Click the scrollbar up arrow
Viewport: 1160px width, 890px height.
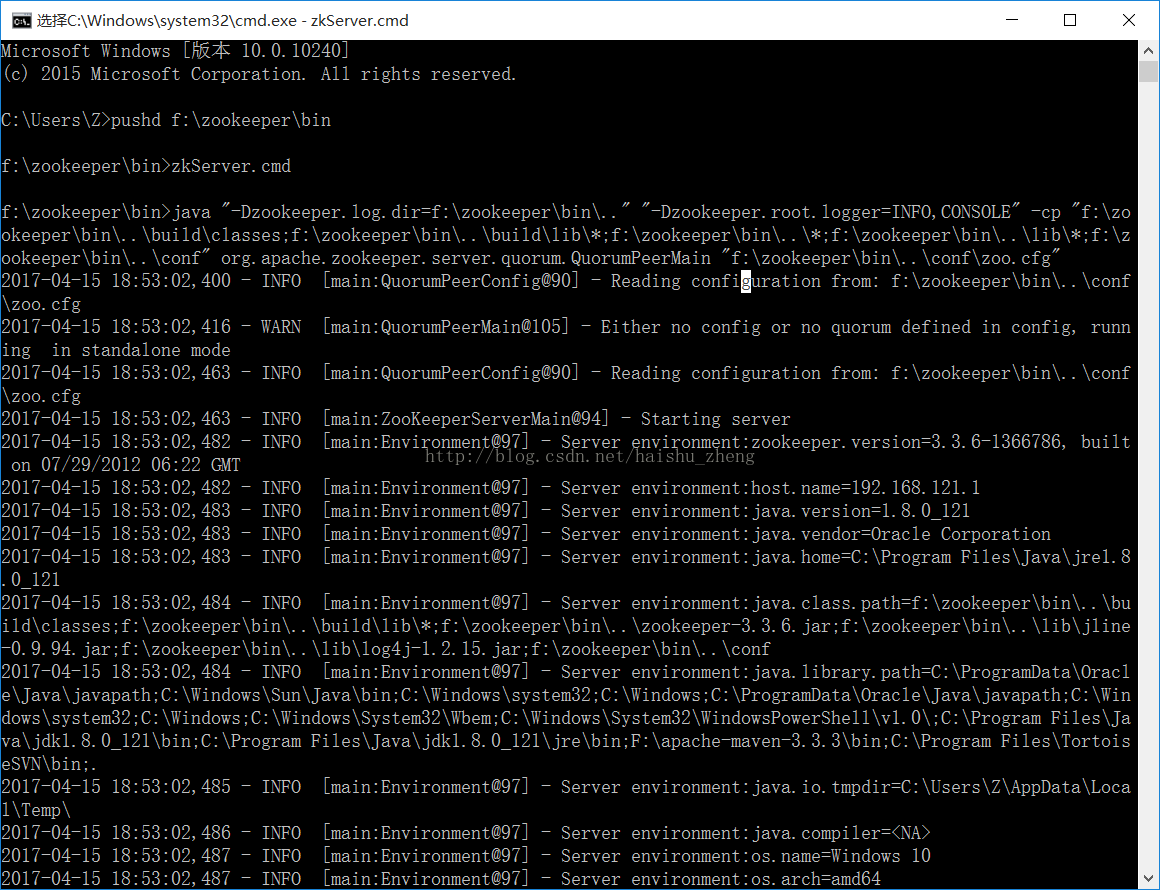click(x=1148, y=51)
